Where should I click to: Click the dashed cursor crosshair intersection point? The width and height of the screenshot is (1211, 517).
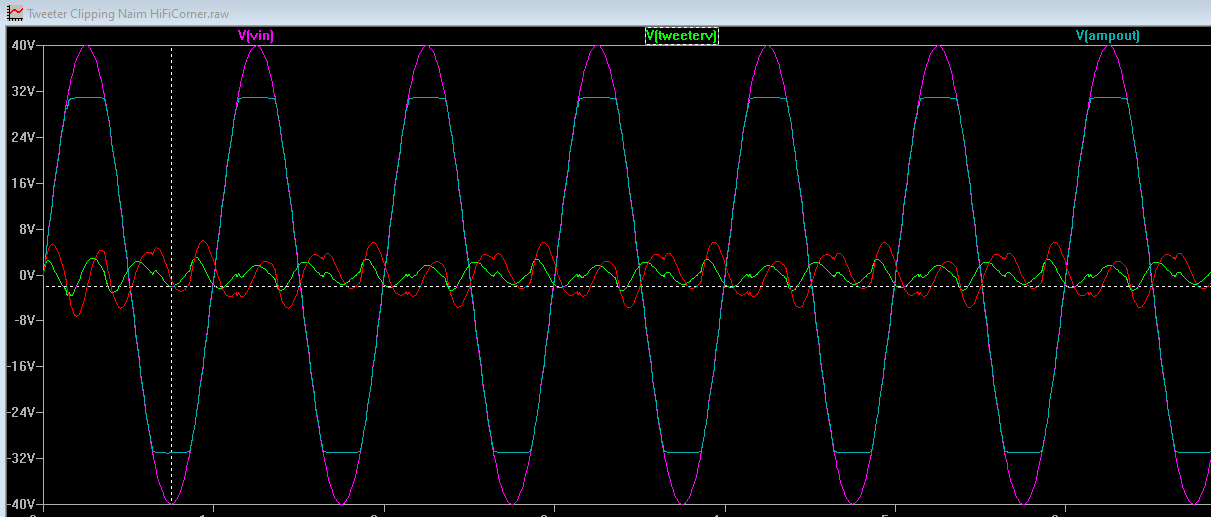171,286
